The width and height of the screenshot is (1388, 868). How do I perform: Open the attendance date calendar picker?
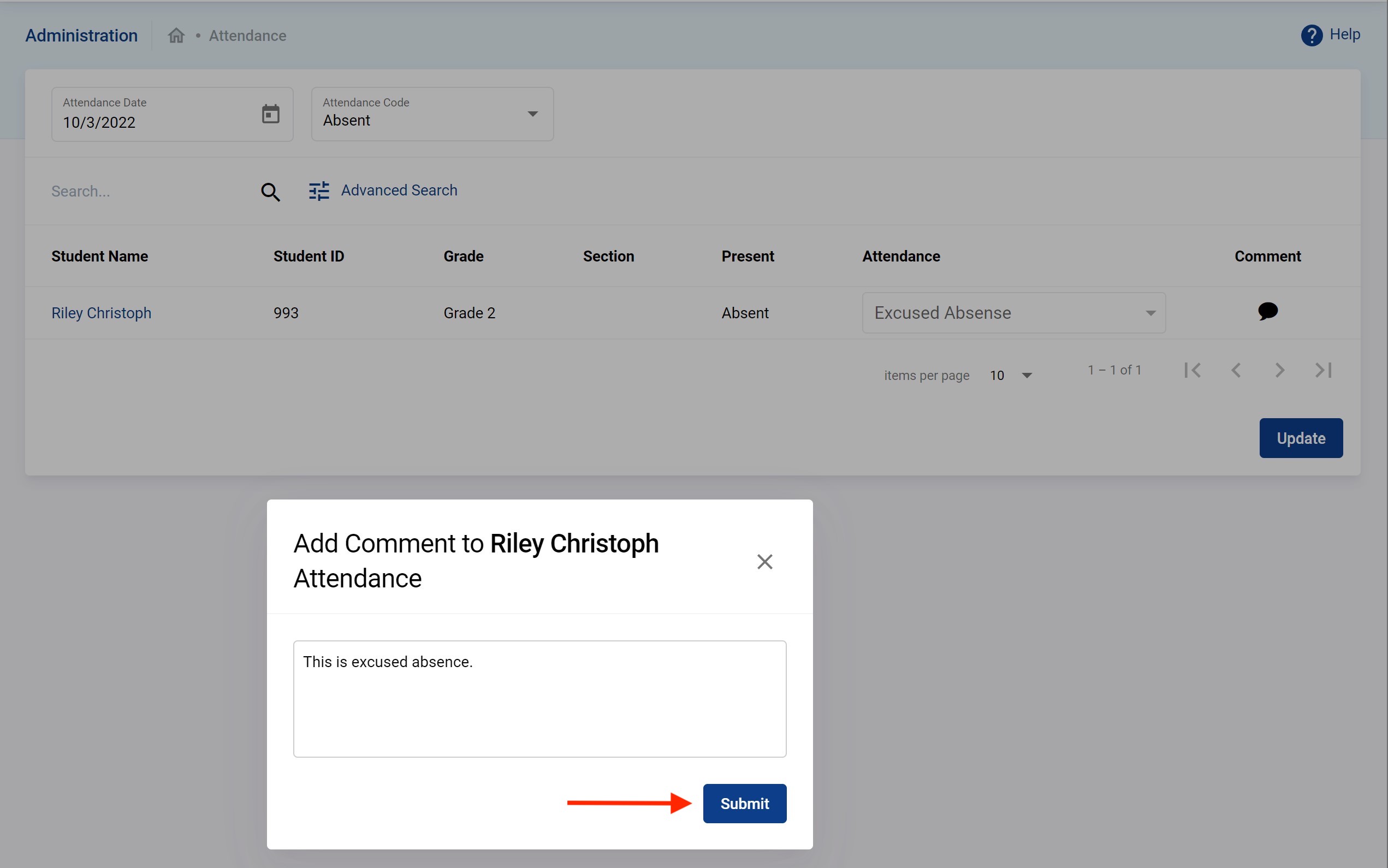click(x=270, y=114)
